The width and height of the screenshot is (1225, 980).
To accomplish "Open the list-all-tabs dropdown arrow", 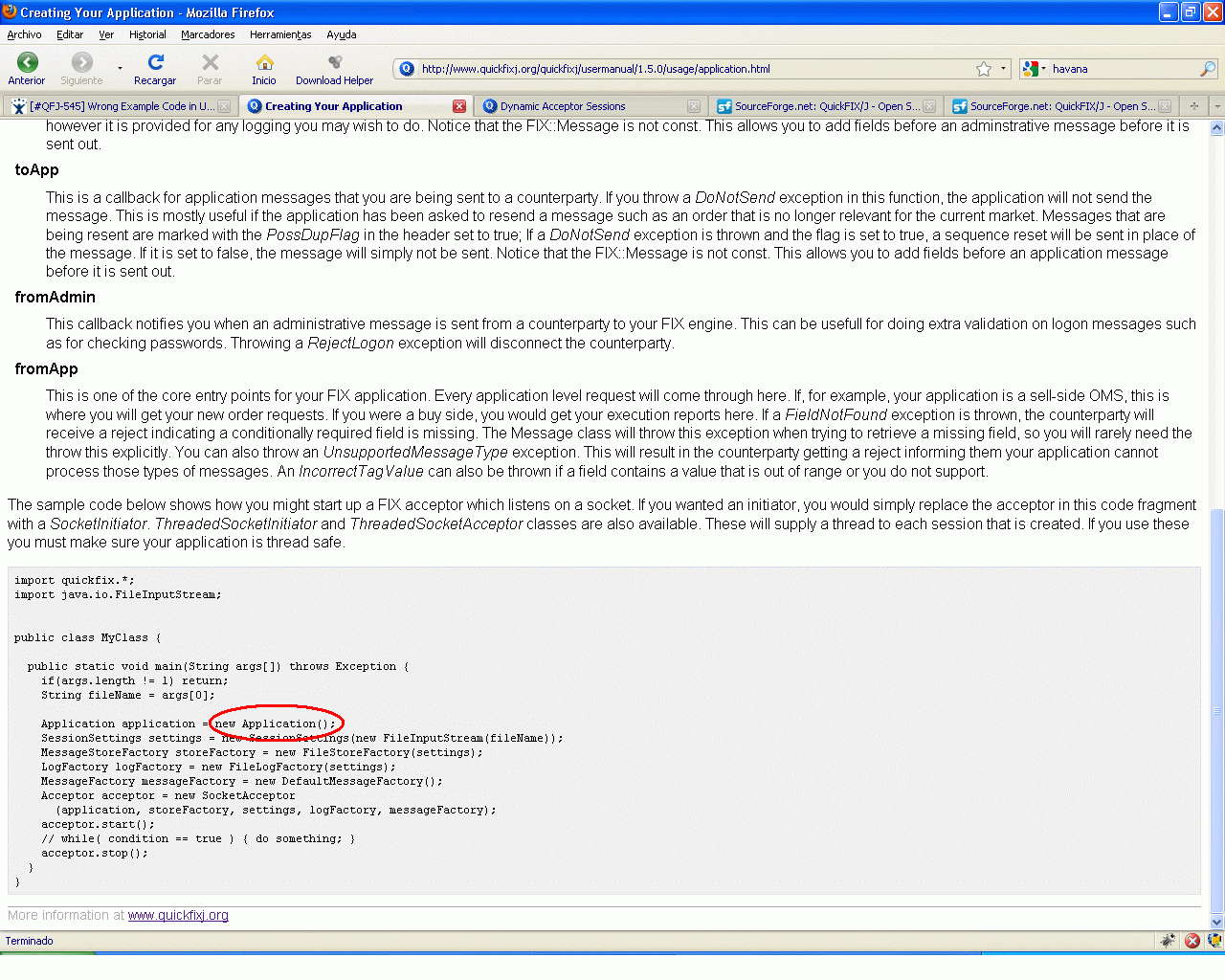I will (1217, 106).
